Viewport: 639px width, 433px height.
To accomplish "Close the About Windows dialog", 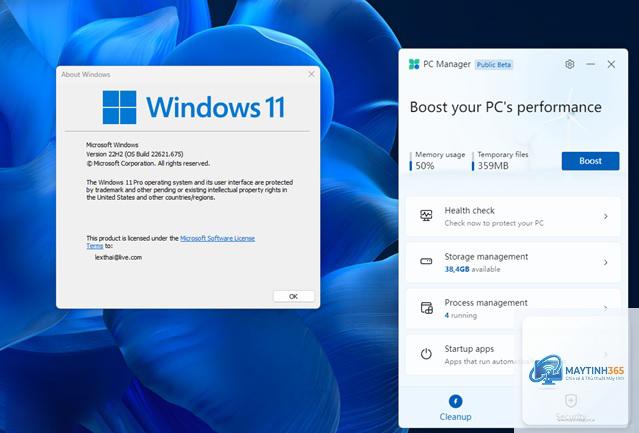I will click(x=311, y=74).
